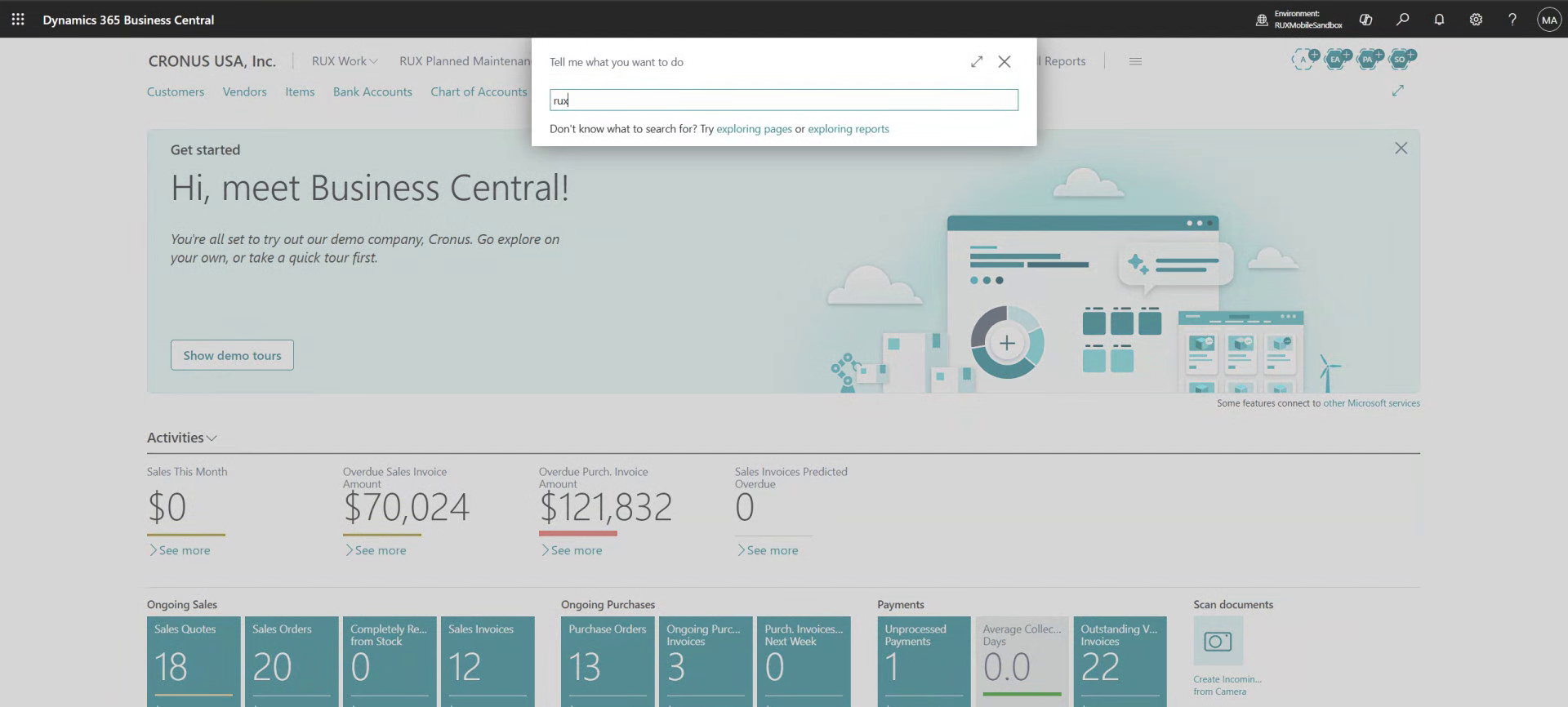Expand See more under Sales This Month
The height and width of the screenshot is (707, 1568).
click(180, 550)
